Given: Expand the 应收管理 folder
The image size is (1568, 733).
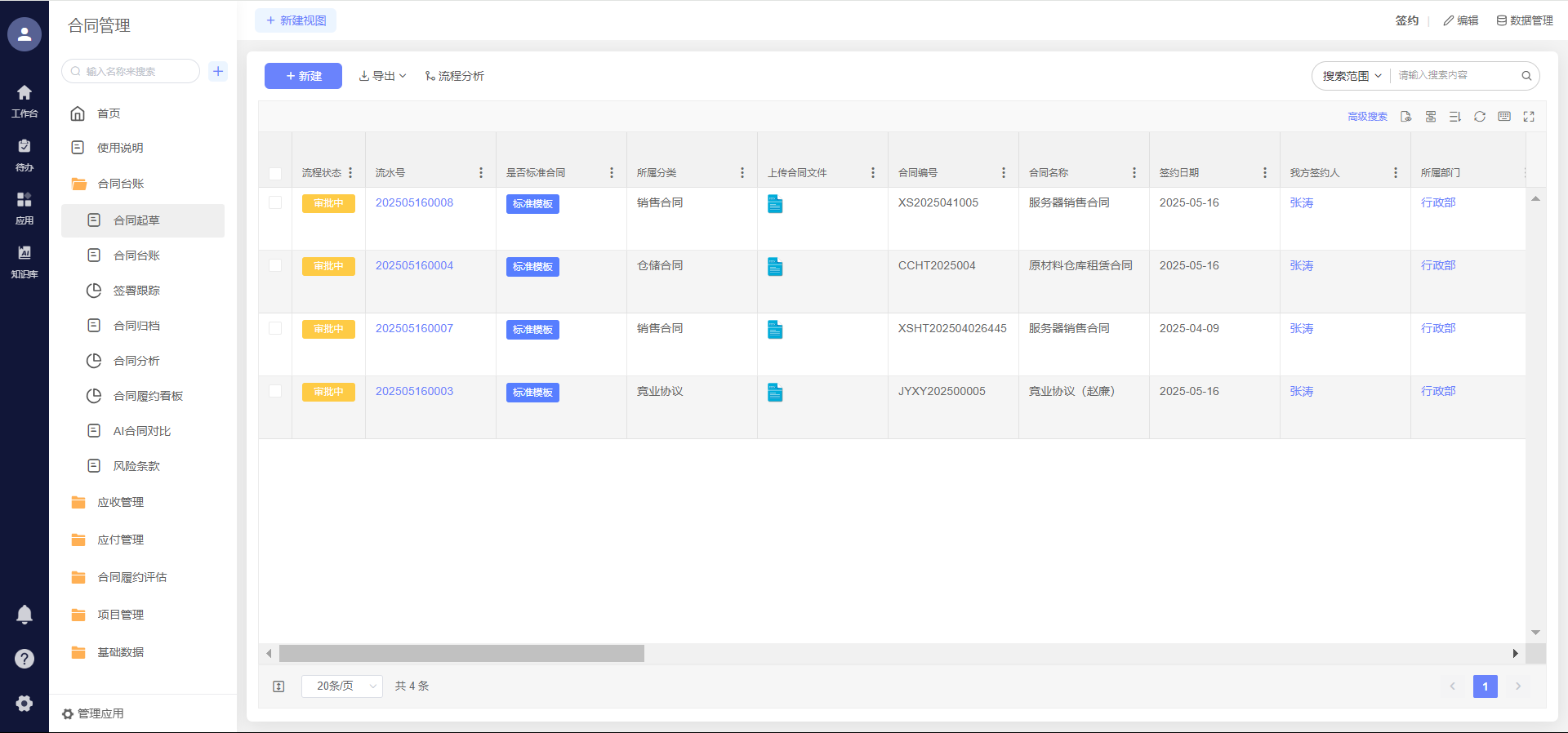Looking at the screenshot, I should (x=120, y=502).
